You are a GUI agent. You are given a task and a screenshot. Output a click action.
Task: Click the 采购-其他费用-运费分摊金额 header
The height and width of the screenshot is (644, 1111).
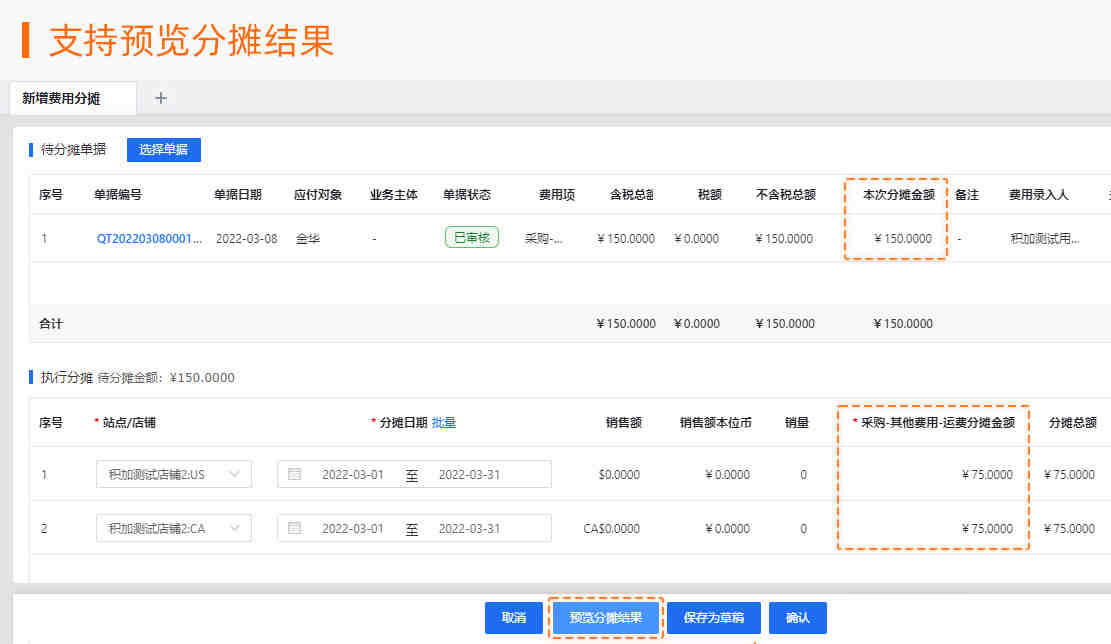pos(937,423)
